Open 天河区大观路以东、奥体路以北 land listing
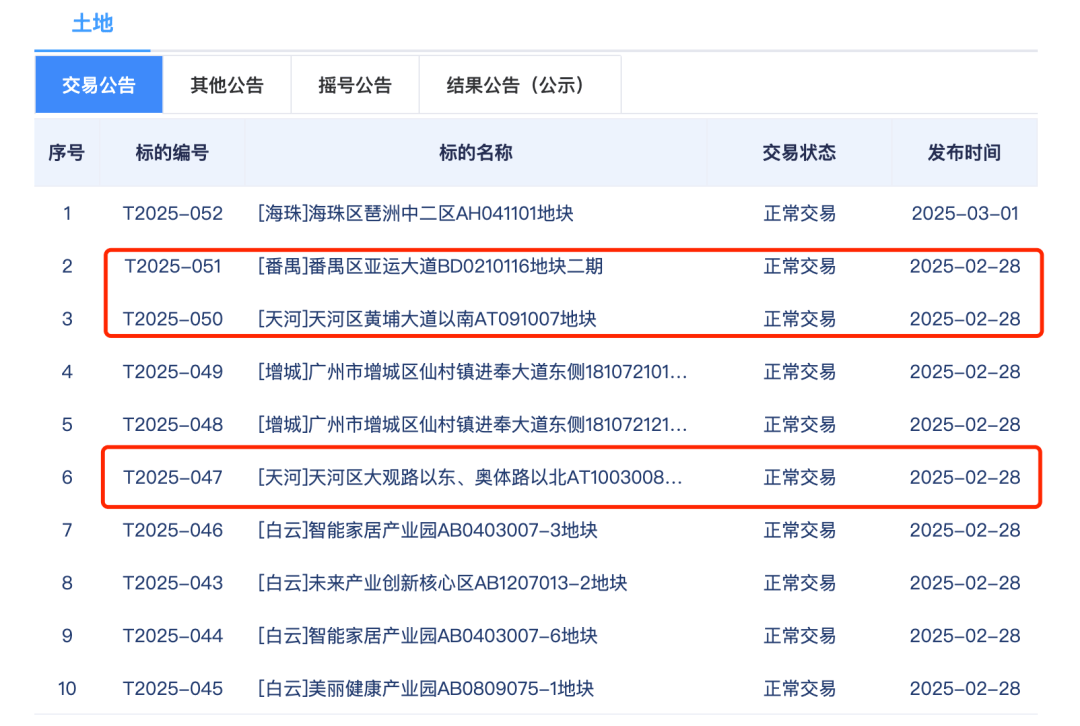 470,478
